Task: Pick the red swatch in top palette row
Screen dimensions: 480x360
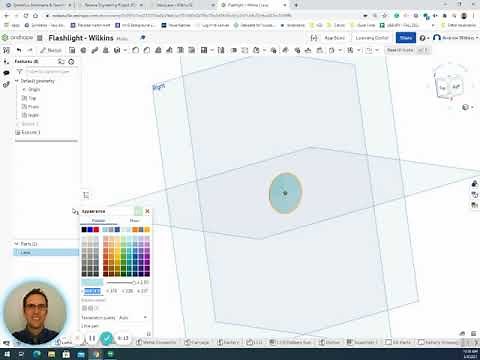Action: click(x=96, y=230)
